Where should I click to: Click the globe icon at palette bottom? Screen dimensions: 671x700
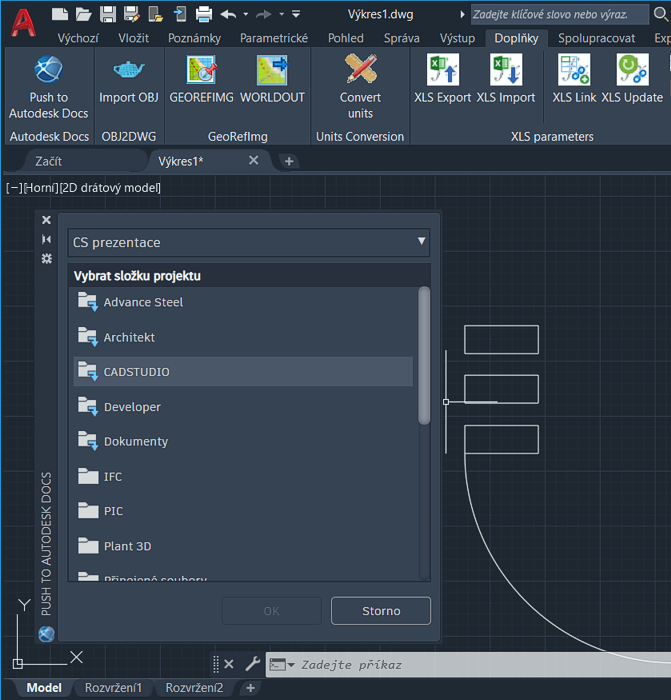click(x=46, y=634)
